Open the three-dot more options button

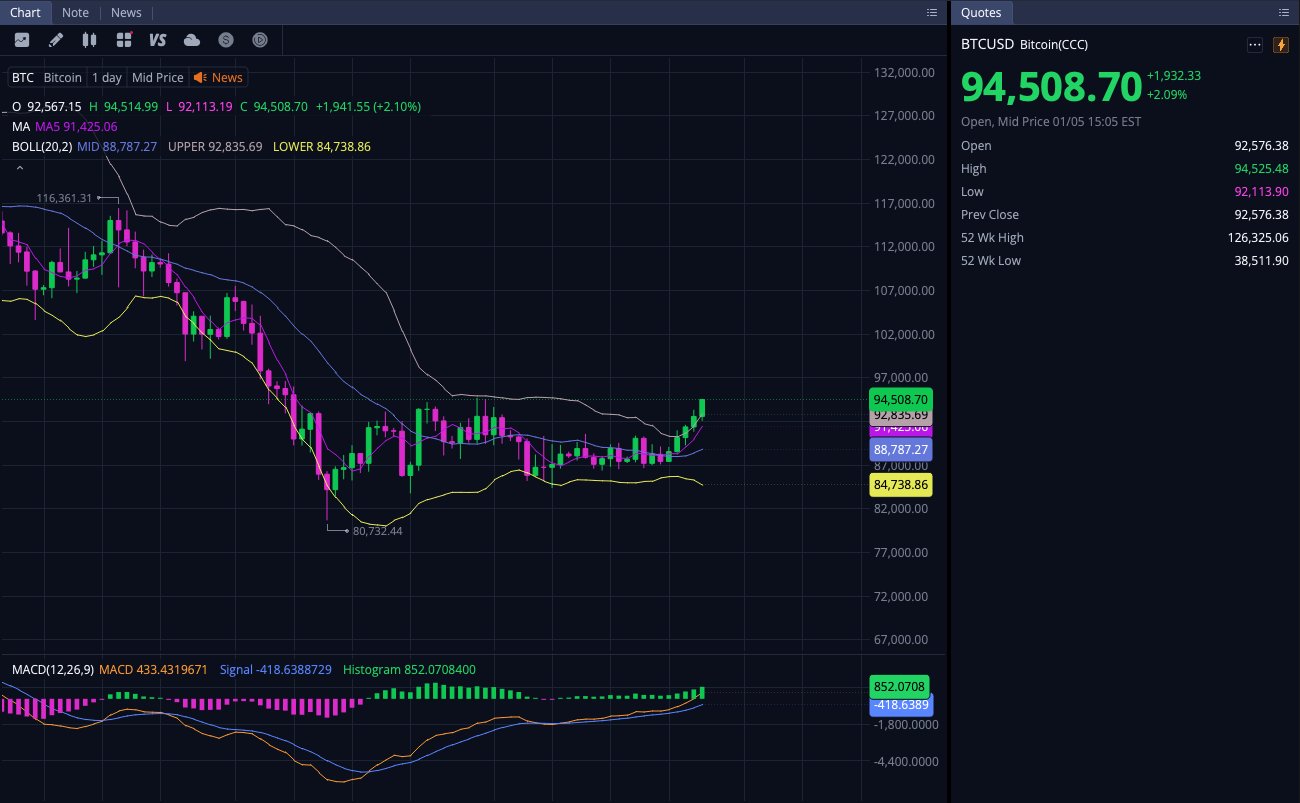click(1255, 45)
